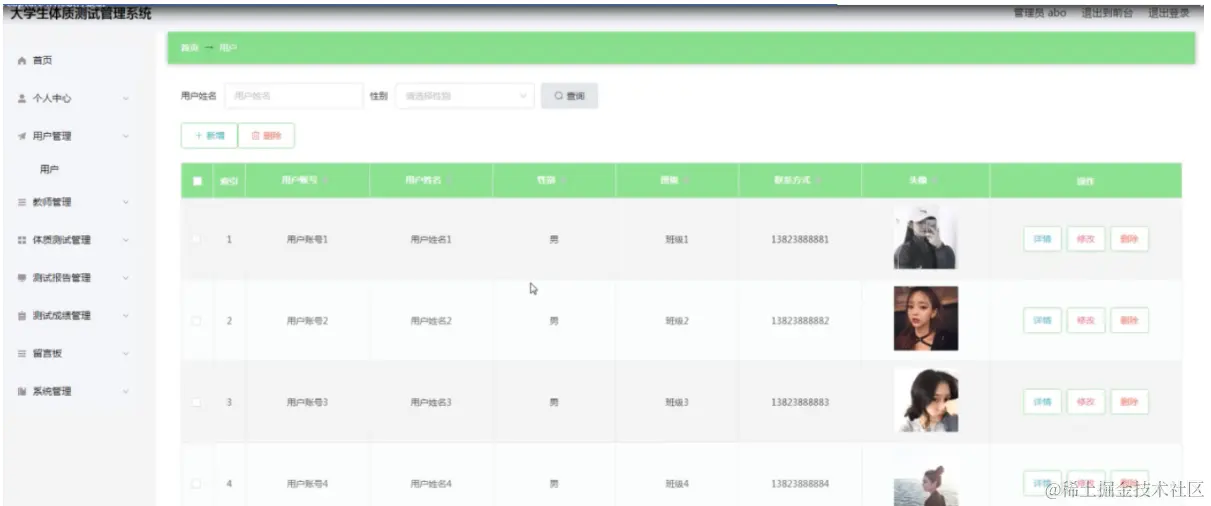Screen dimensions: 1211x506
Task: Open the avatar thumbnail of 用户账号3
Action: 925,400
